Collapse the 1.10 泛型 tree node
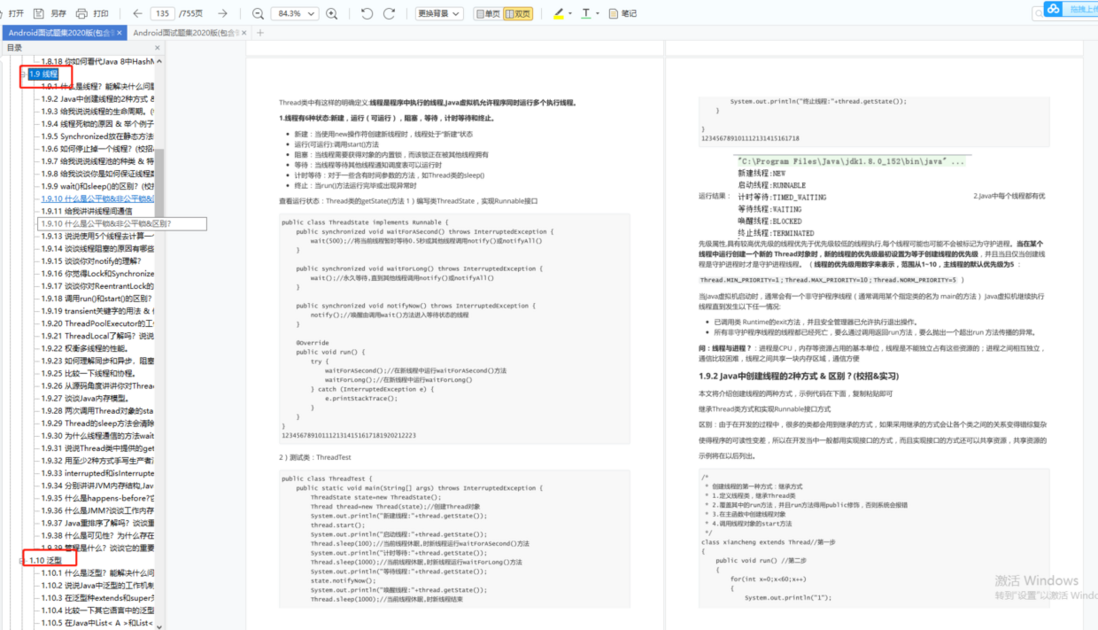This screenshot has width=1098, height=630. pos(22,561)
